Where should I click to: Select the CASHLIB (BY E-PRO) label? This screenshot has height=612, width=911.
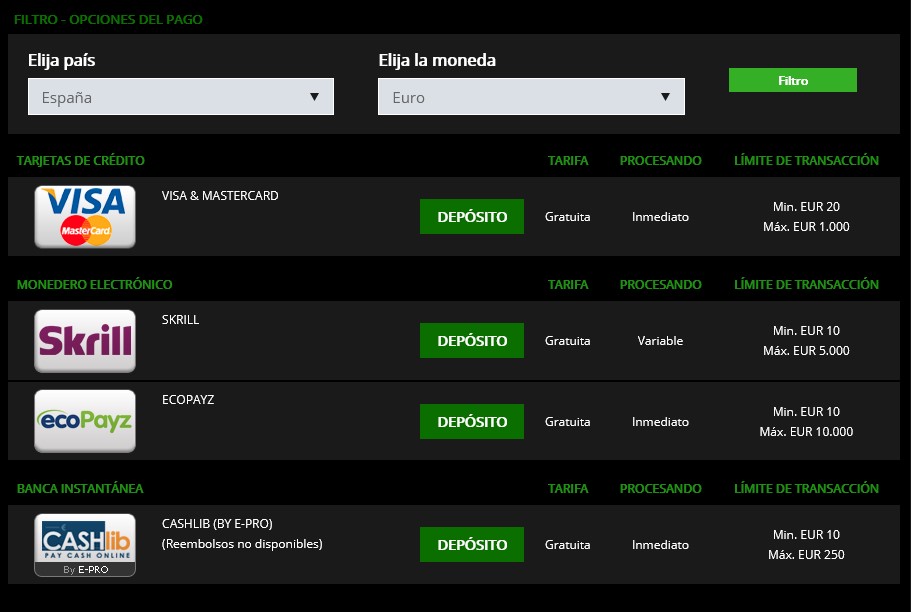point(217,524)
